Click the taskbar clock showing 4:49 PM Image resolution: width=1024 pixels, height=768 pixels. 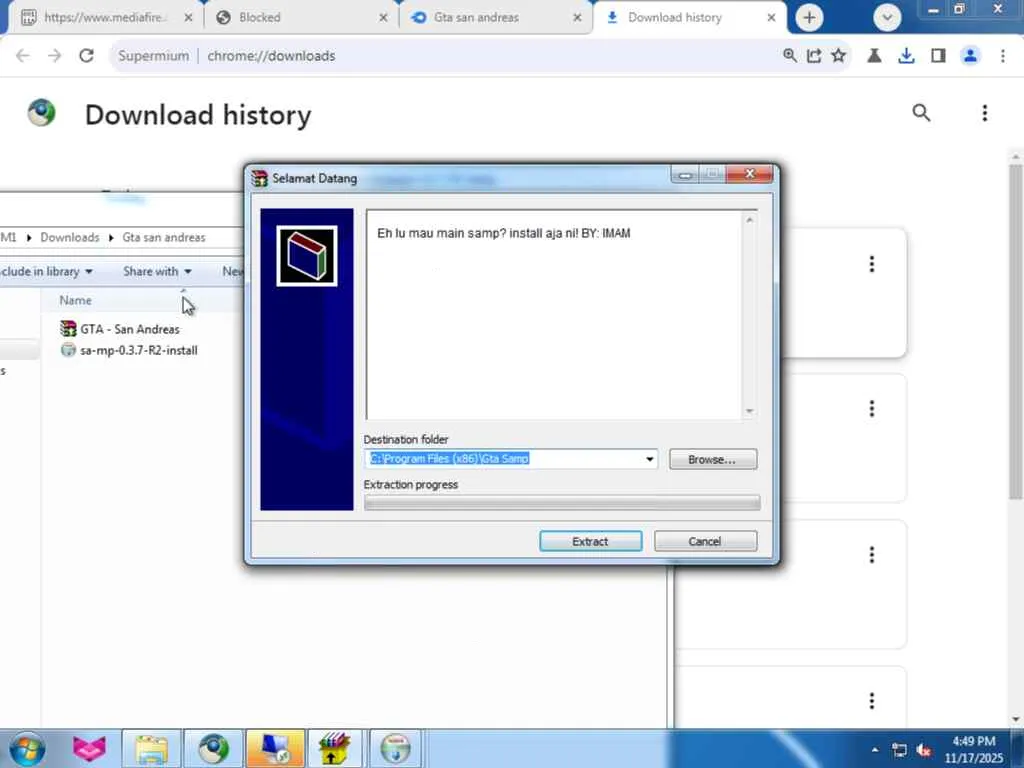pos(974,749)
